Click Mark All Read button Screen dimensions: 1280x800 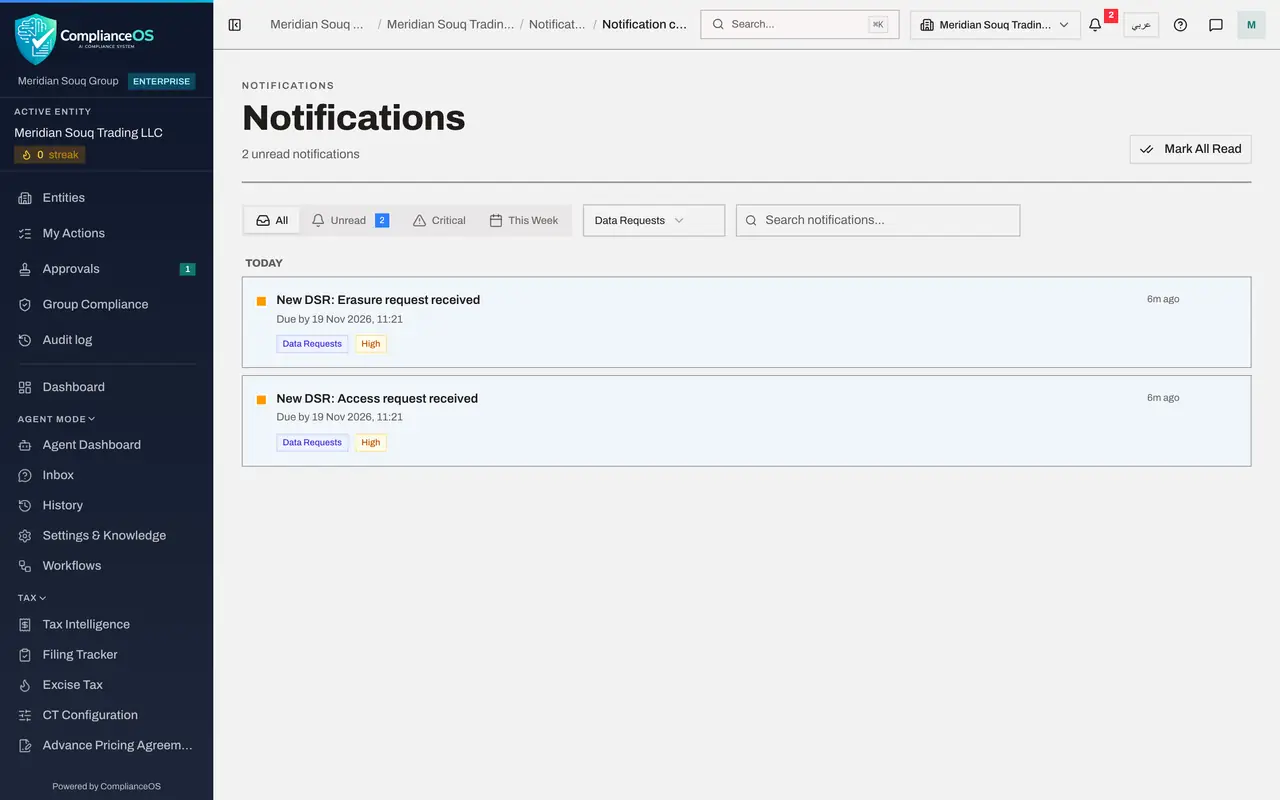(1190, 149)
